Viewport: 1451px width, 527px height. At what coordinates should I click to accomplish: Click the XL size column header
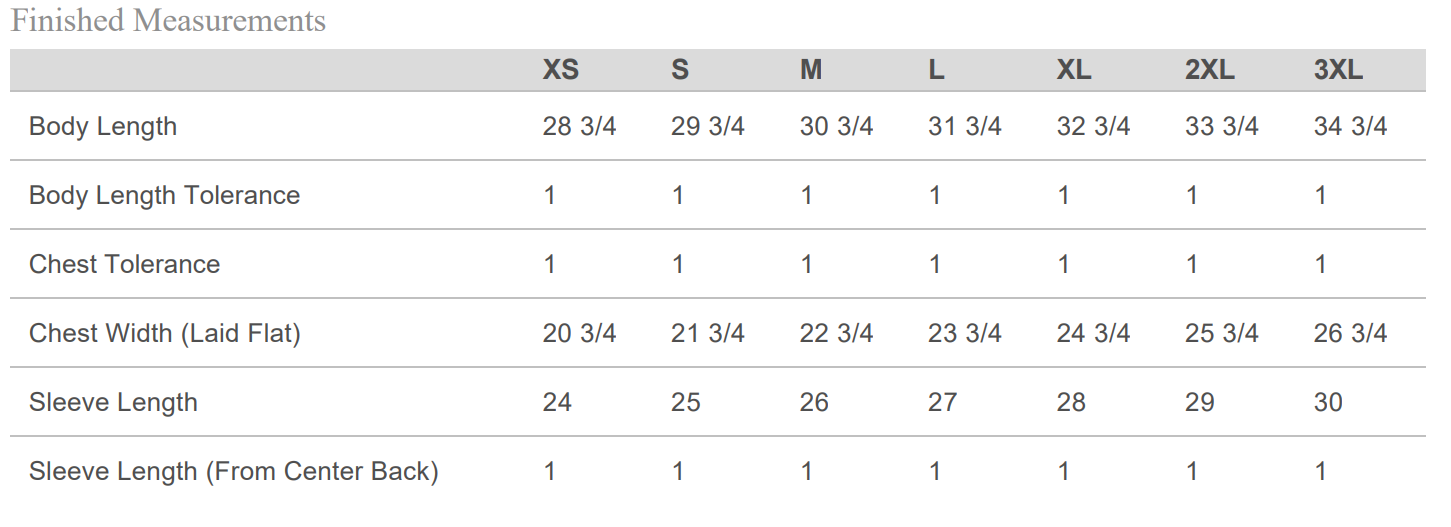(1074, 70)
